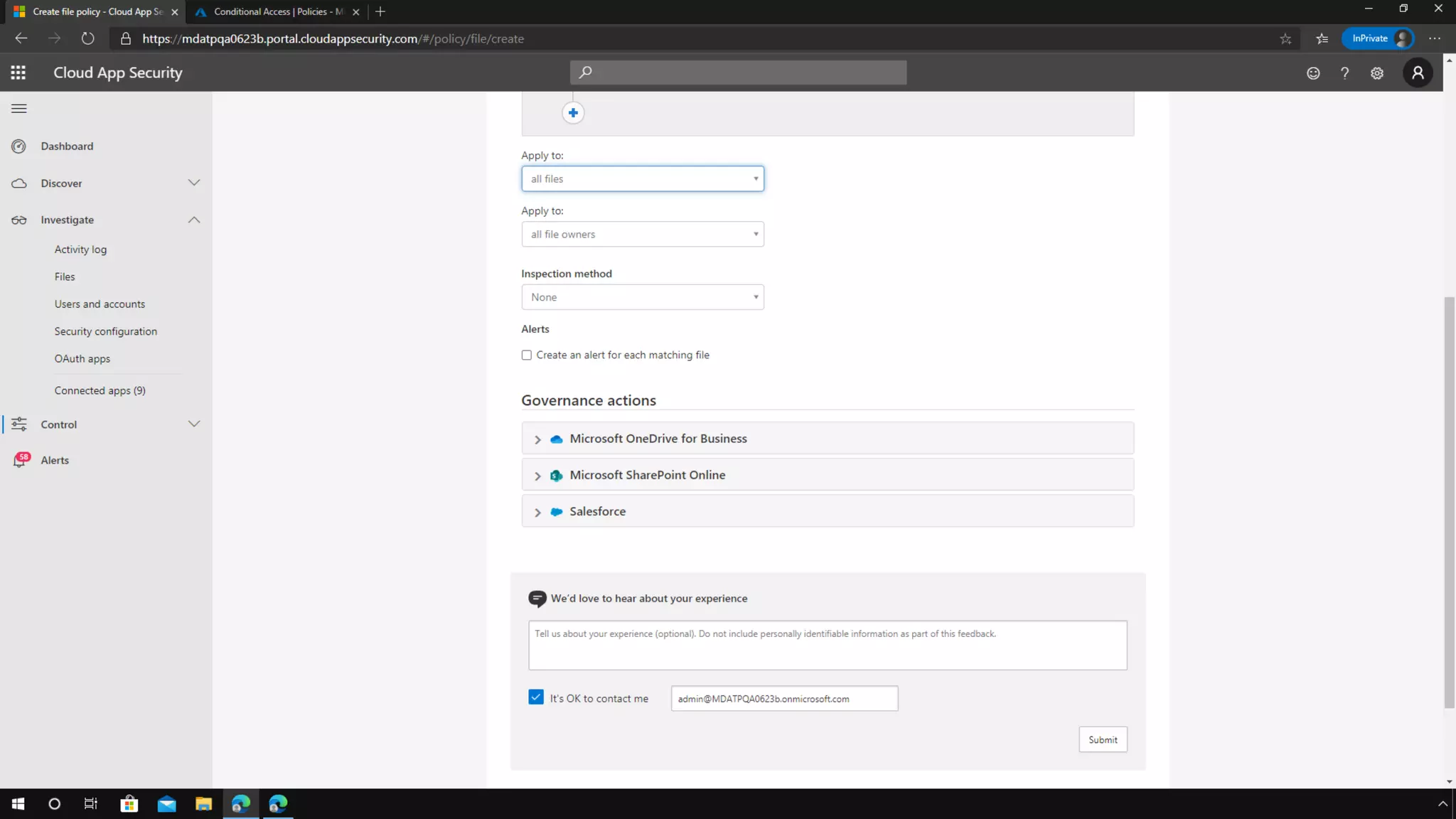
Task: Click the Connected apps (9) link
Action: click(100, 390)
